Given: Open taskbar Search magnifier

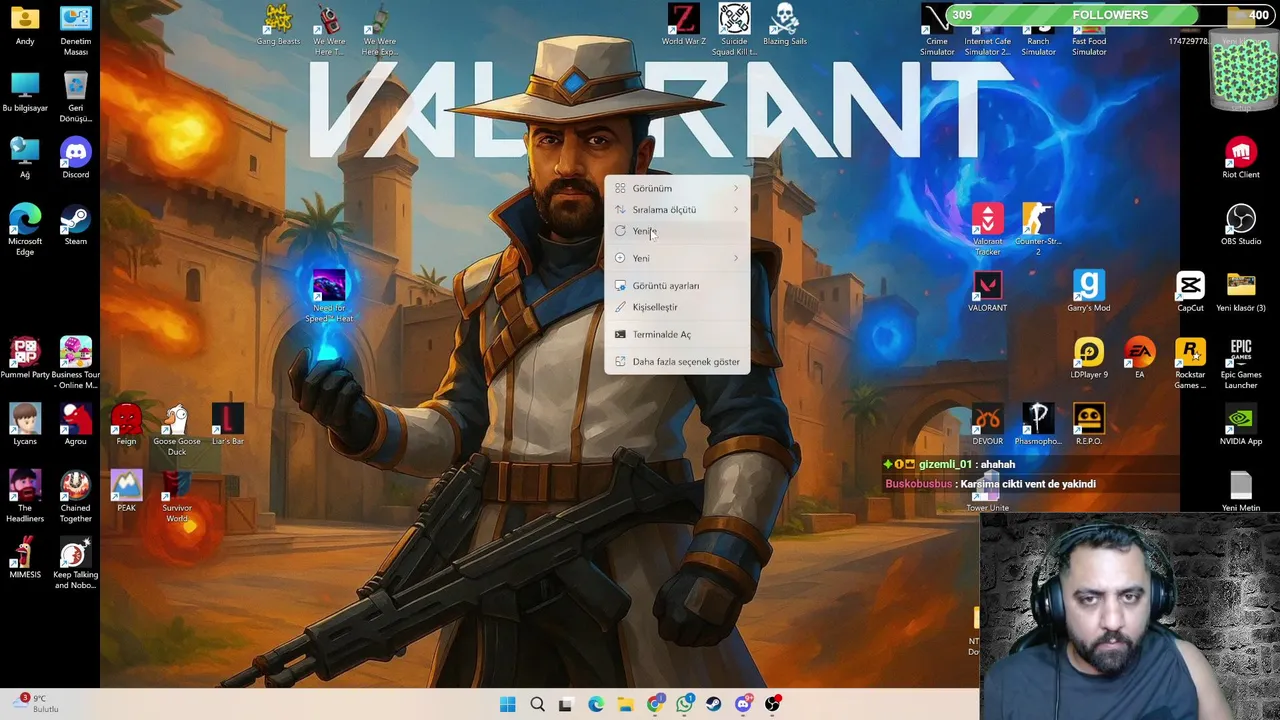Looking at the screenshot, I should 537,704.
